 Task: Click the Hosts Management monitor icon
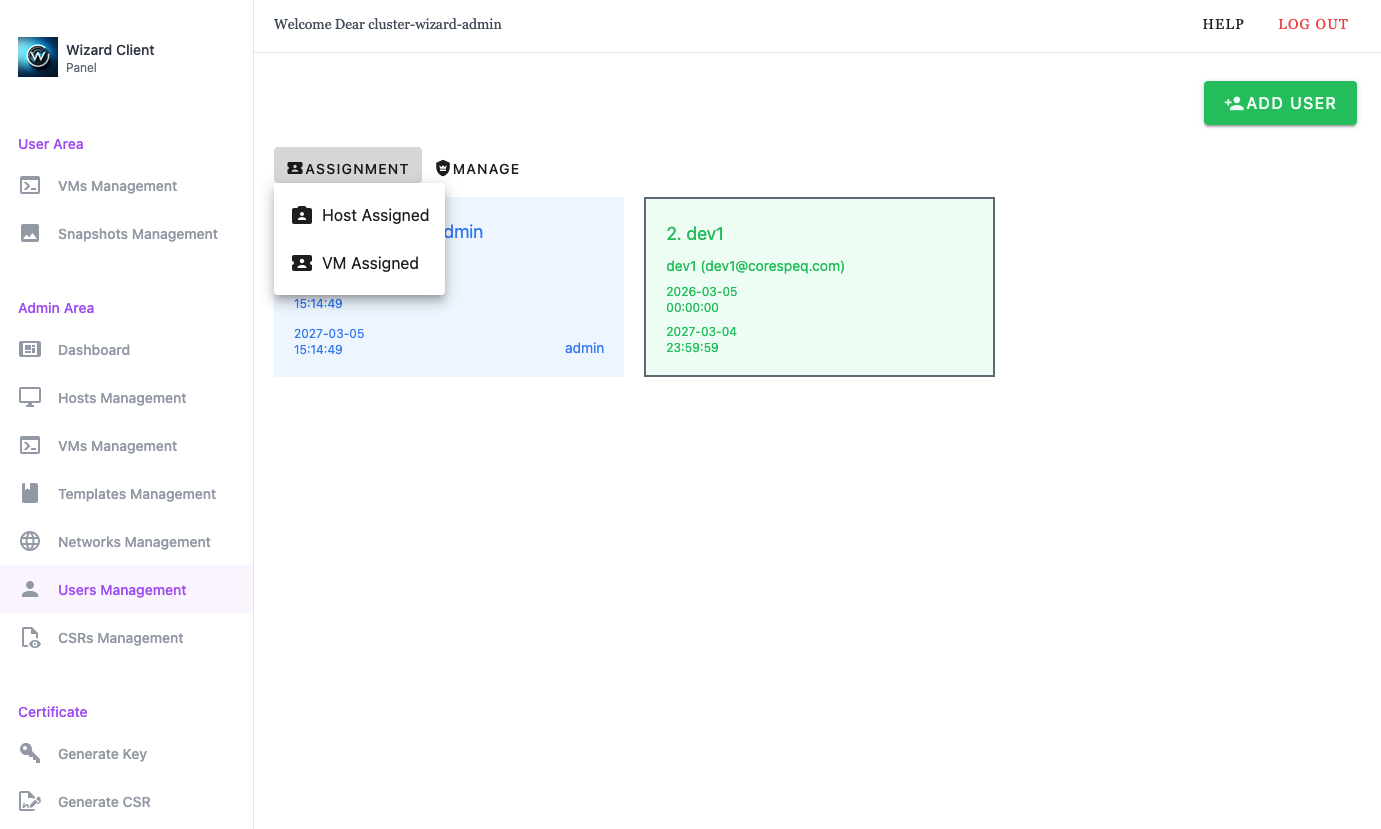30,398
